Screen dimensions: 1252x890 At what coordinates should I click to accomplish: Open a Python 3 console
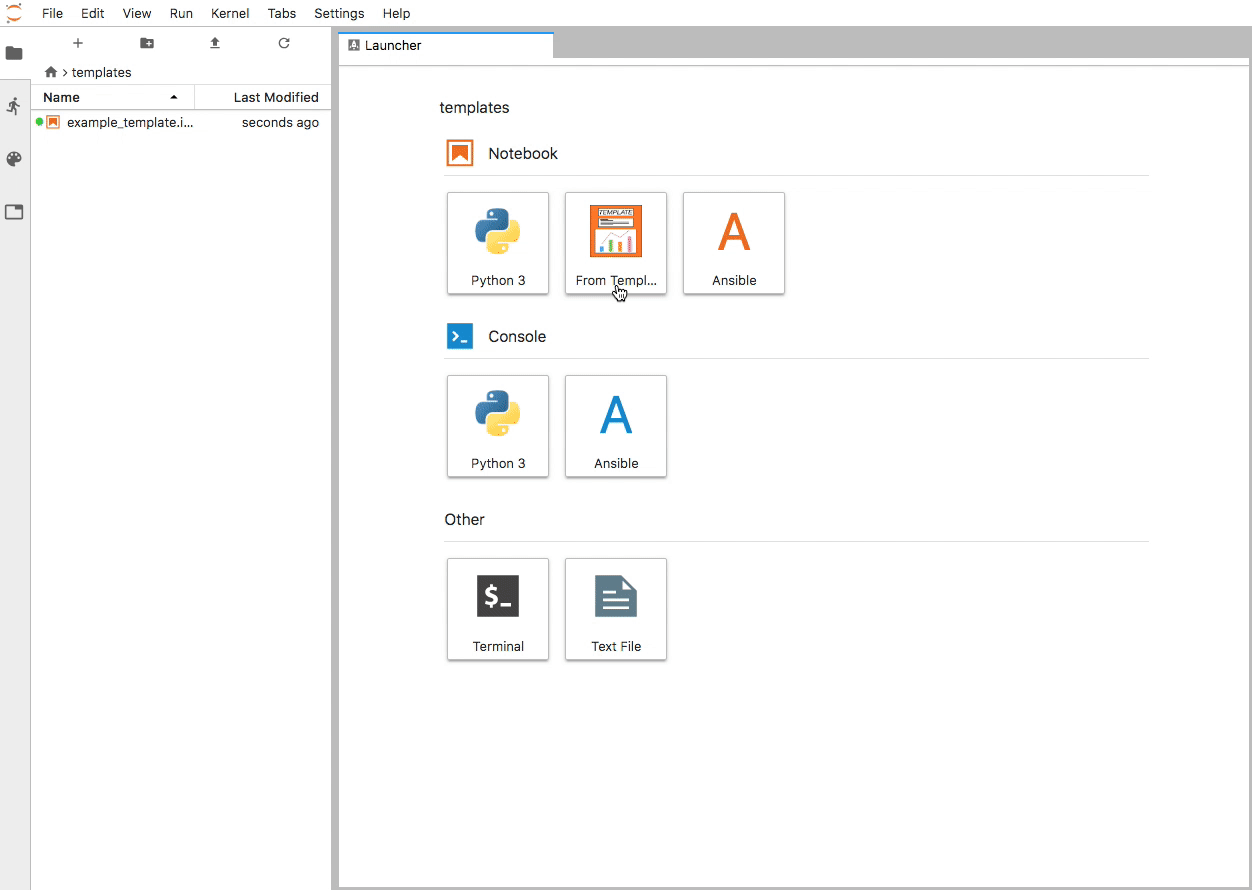pos(497,426)
